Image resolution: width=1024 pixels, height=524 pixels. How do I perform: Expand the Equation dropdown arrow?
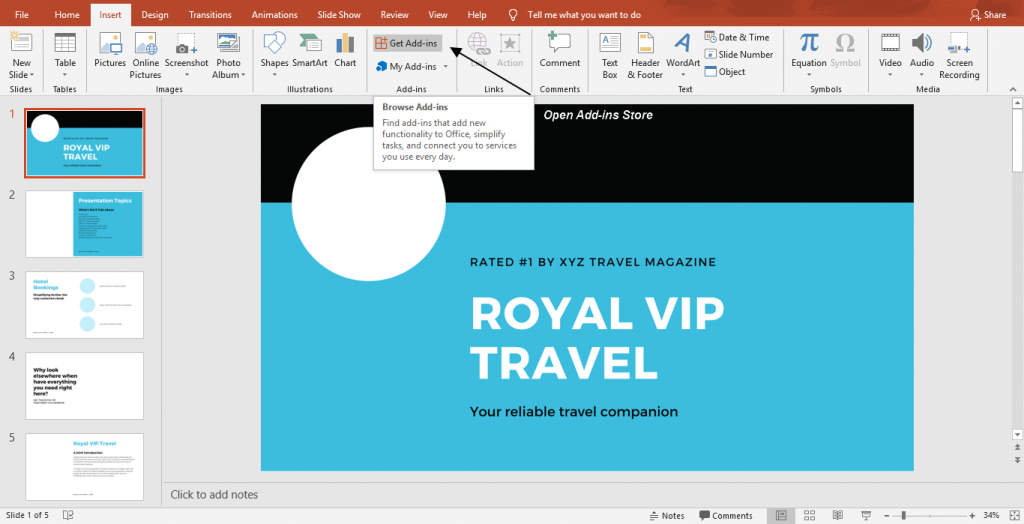click(809, 74)
